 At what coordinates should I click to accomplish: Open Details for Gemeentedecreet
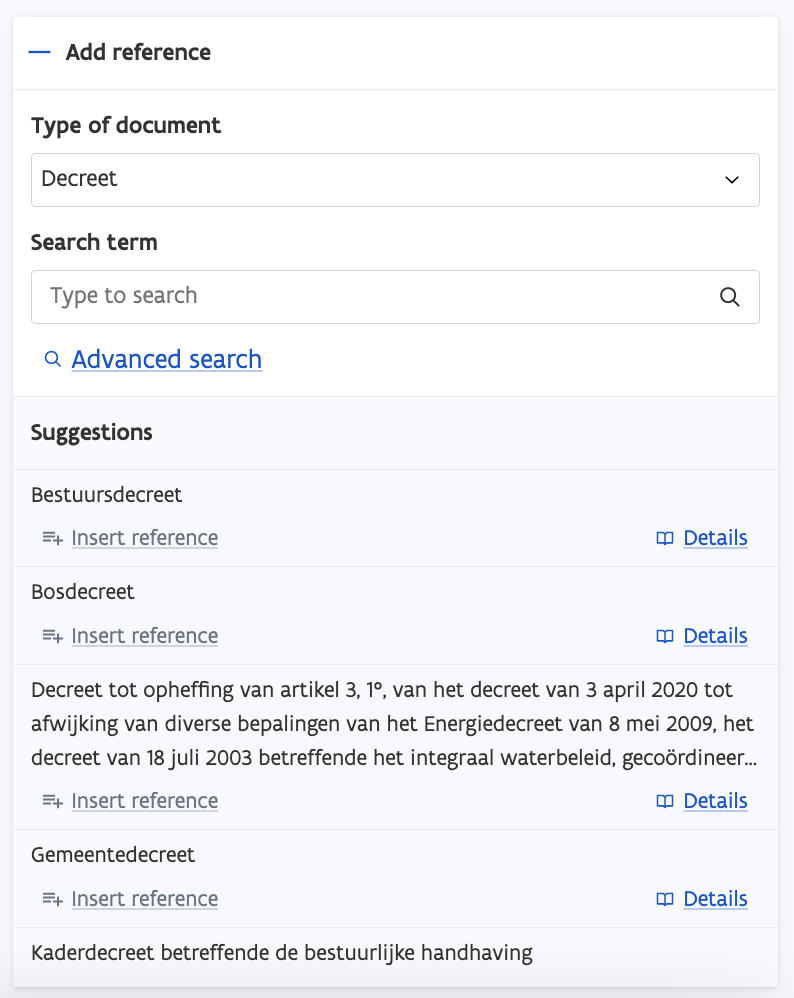pos(715,899)
